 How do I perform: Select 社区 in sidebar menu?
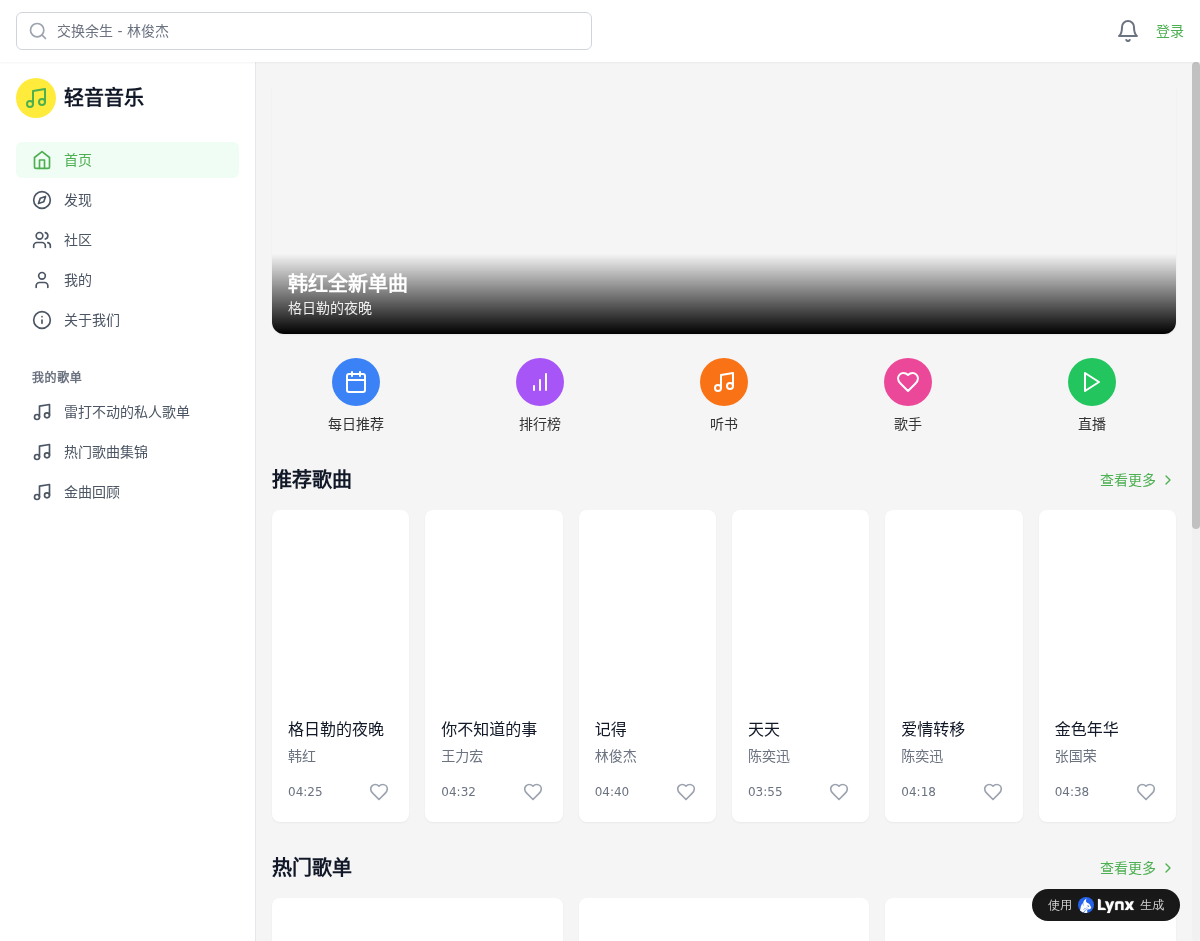coord(78,240)
